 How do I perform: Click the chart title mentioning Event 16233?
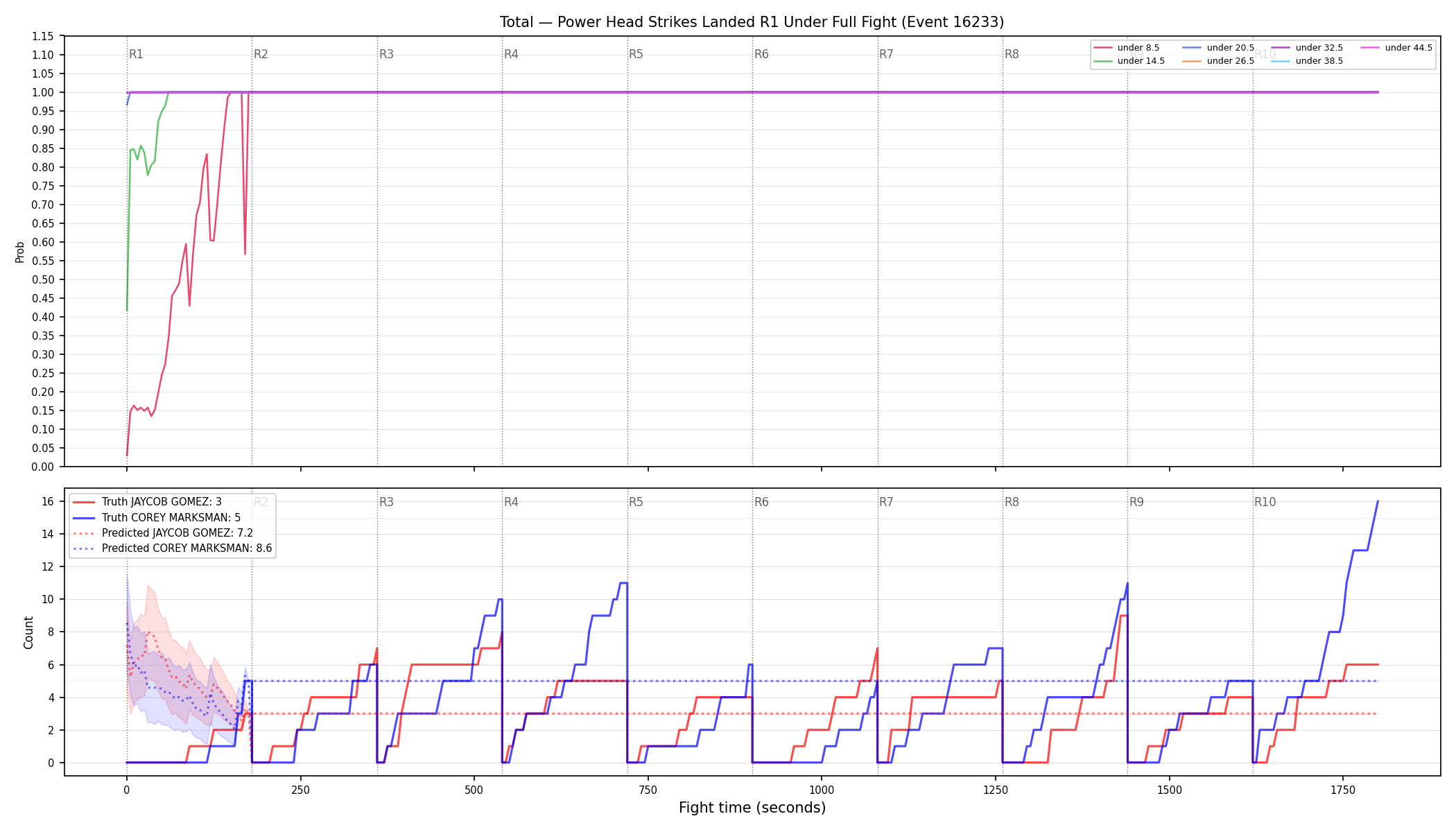click(752, 22)
